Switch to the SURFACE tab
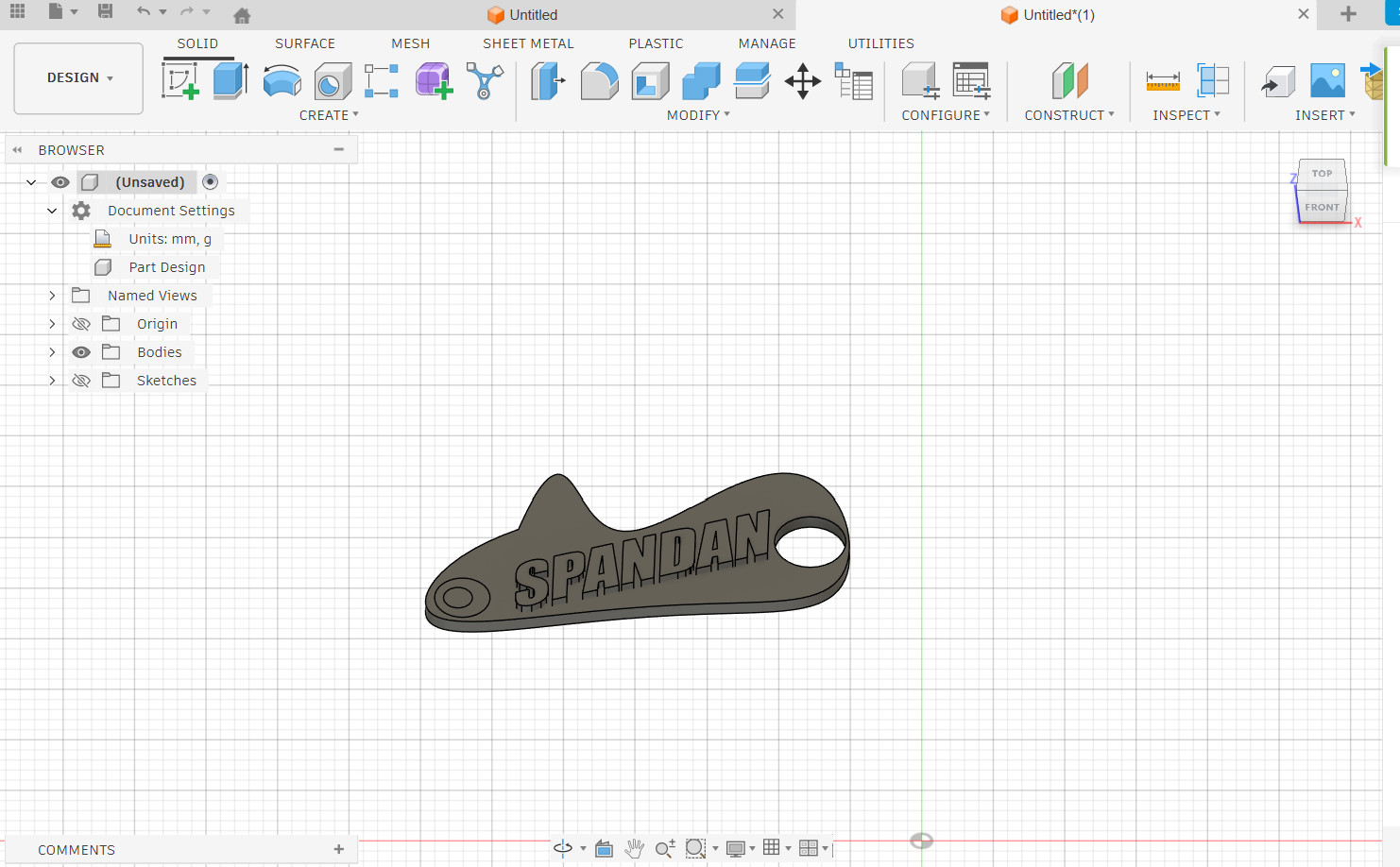The height and width of the screenshot is (867, 1400). [304, 43]
